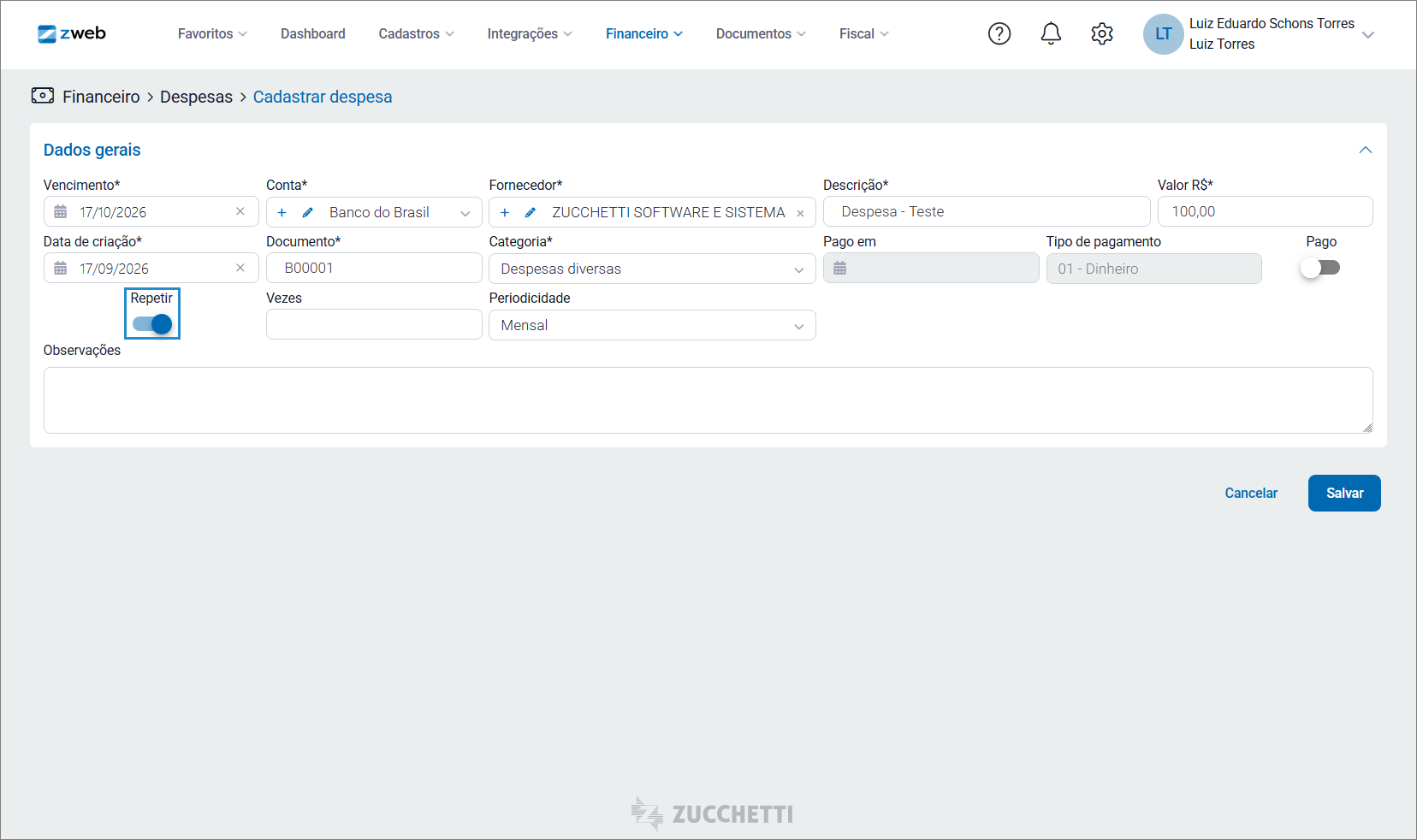
Task: Clear the Data de criação date
Action: (x=240, y=268)
